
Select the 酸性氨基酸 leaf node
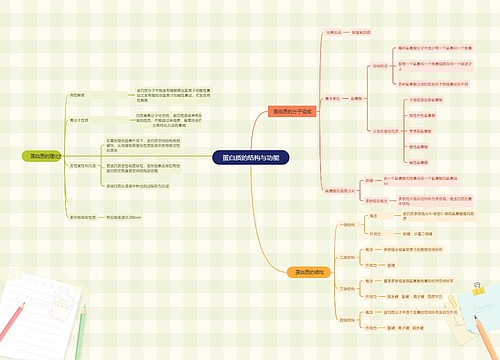419,147
